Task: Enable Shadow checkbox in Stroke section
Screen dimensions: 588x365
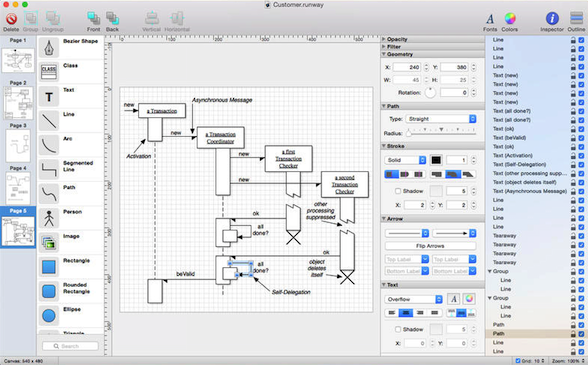Action: tap(398, 191)
